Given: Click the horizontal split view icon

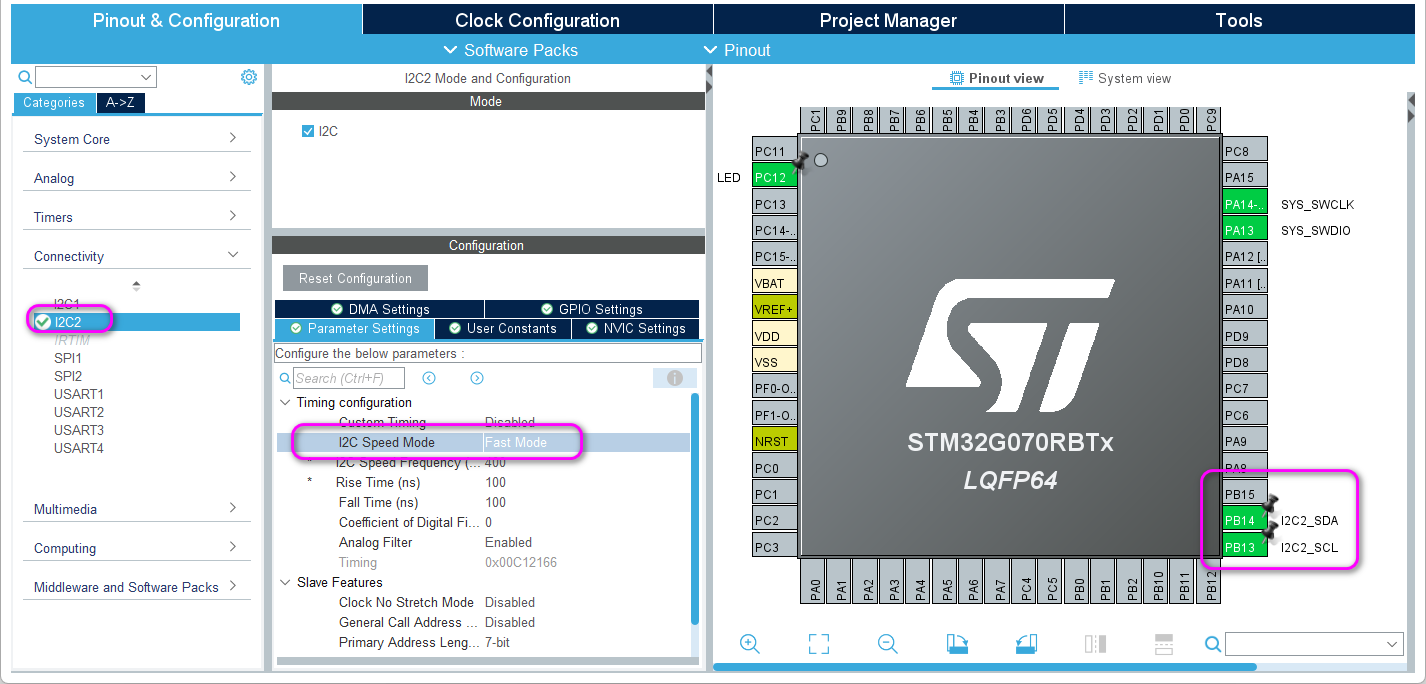Looking at the screenshot, I should coord(1164,644).
